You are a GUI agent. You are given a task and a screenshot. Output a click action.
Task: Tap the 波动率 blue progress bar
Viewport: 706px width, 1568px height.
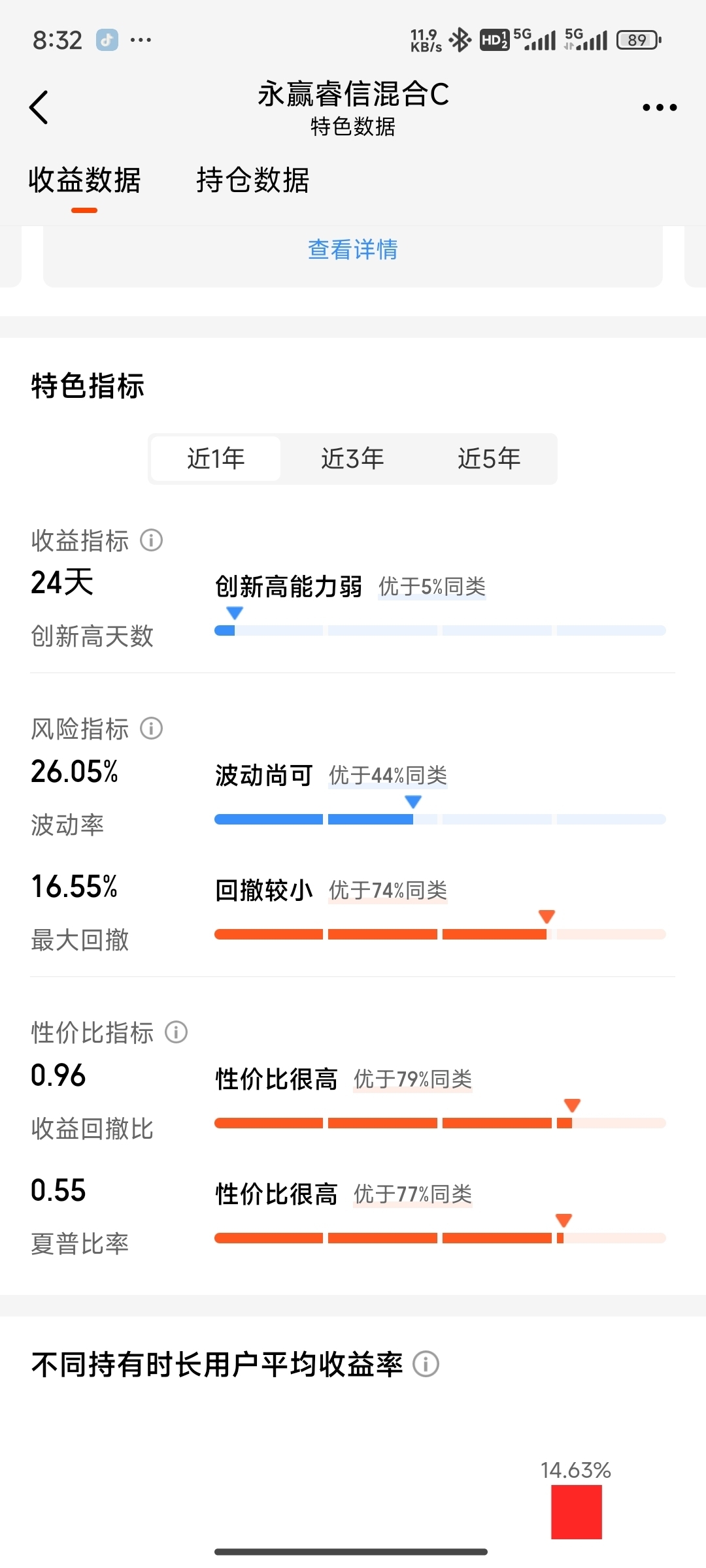point(440,819)
